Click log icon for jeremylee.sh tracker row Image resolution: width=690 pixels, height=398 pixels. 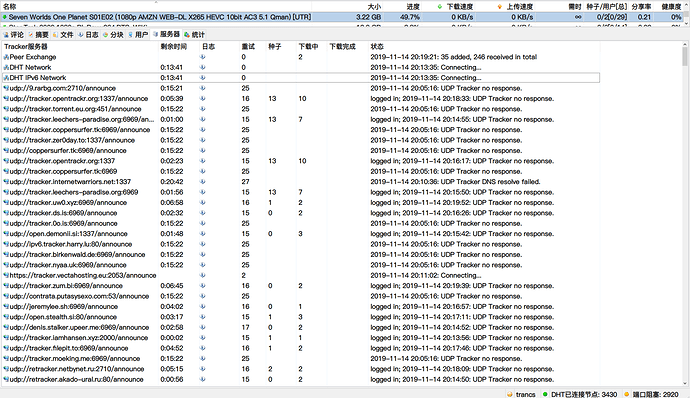(203, 307)
